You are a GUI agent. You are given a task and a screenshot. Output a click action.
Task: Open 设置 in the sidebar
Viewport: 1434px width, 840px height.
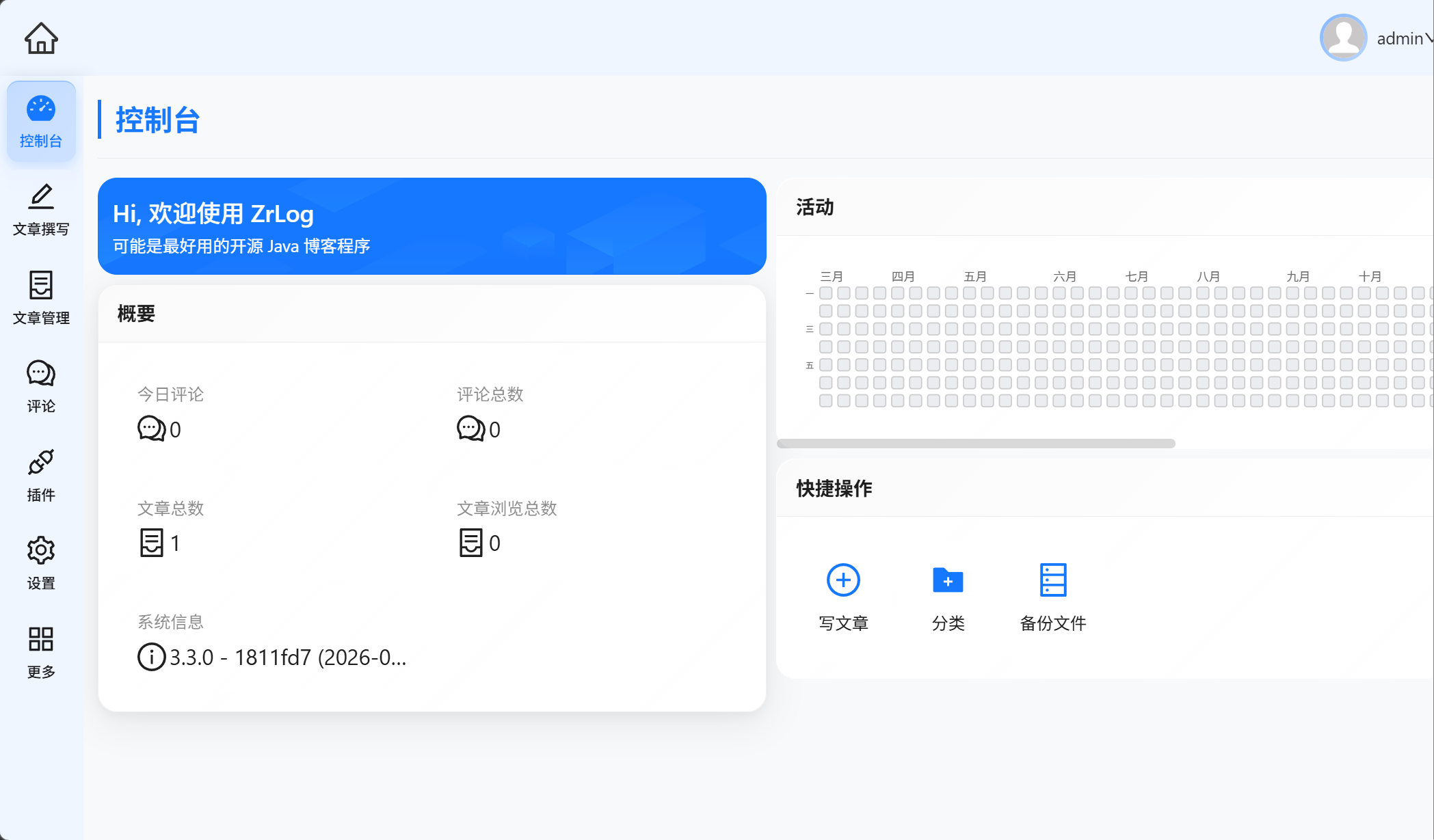point(41,563)
